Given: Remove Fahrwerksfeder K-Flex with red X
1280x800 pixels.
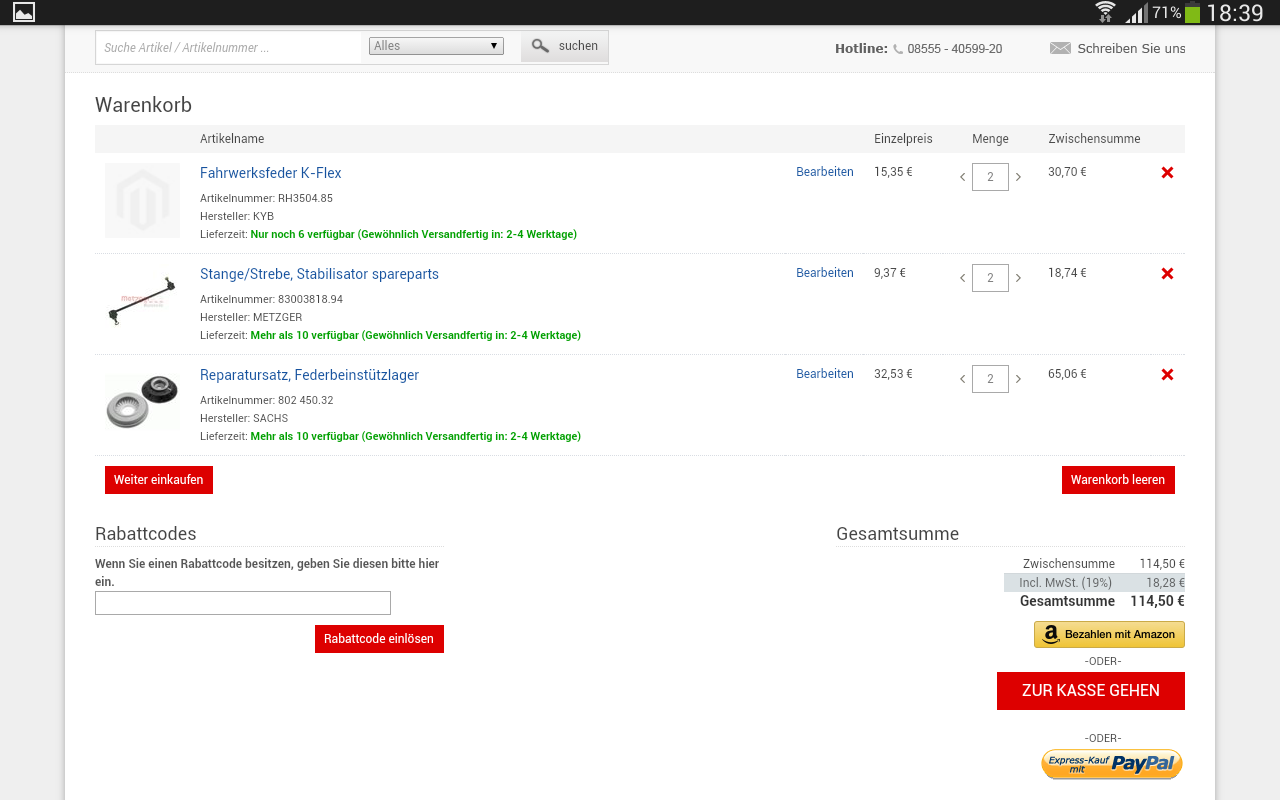Looking at the screenshot, I should pos(1167,173).
